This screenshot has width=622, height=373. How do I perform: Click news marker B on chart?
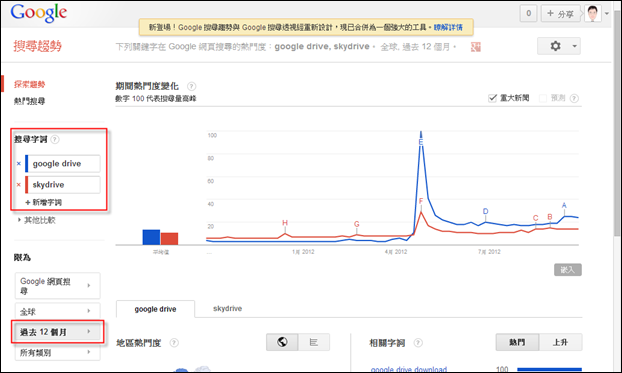tap(550, 217)
